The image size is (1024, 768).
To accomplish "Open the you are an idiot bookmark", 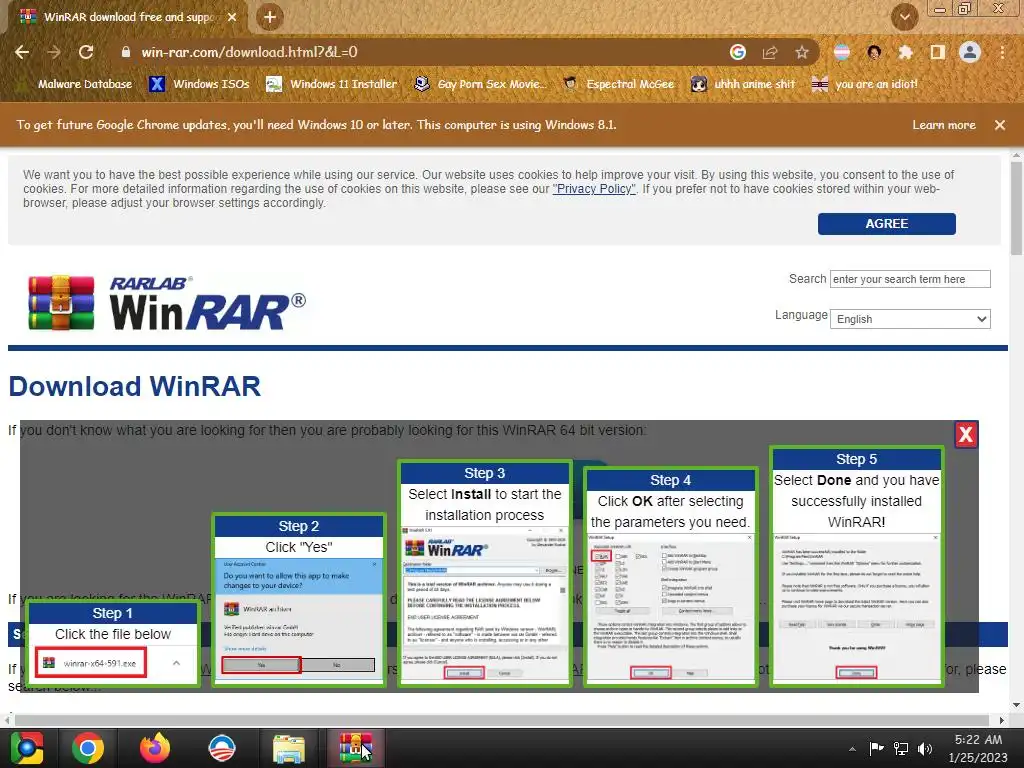I will pos(865,84).
